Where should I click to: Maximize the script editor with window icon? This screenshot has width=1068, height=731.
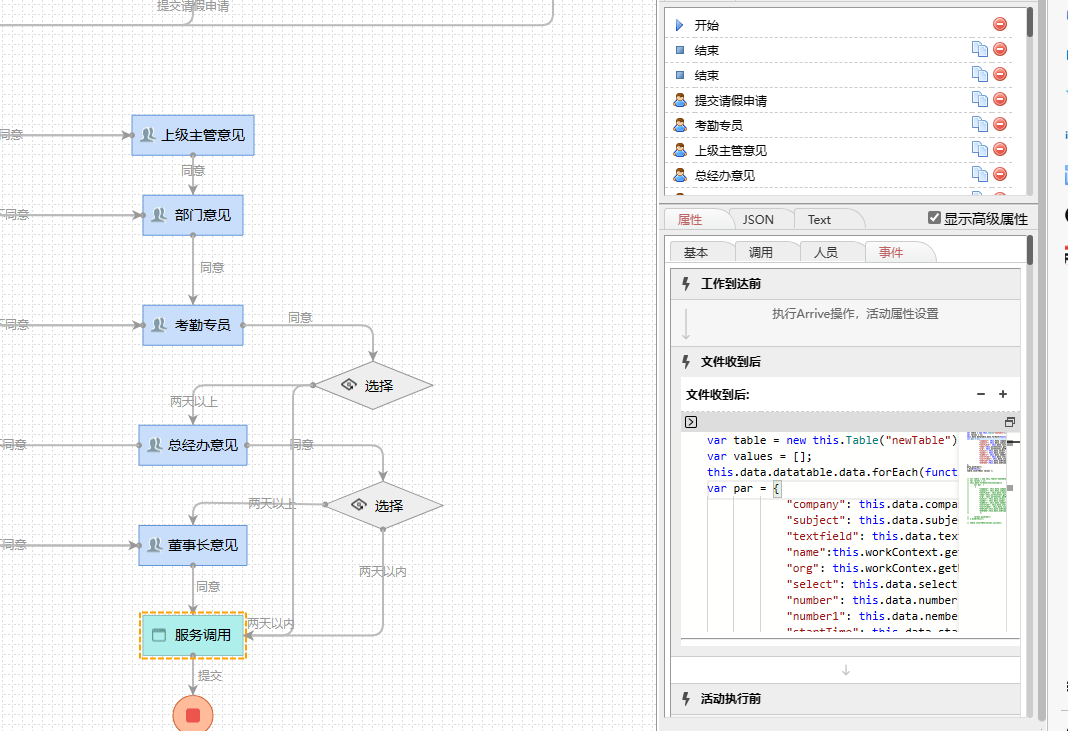(x=1010, y=422)
